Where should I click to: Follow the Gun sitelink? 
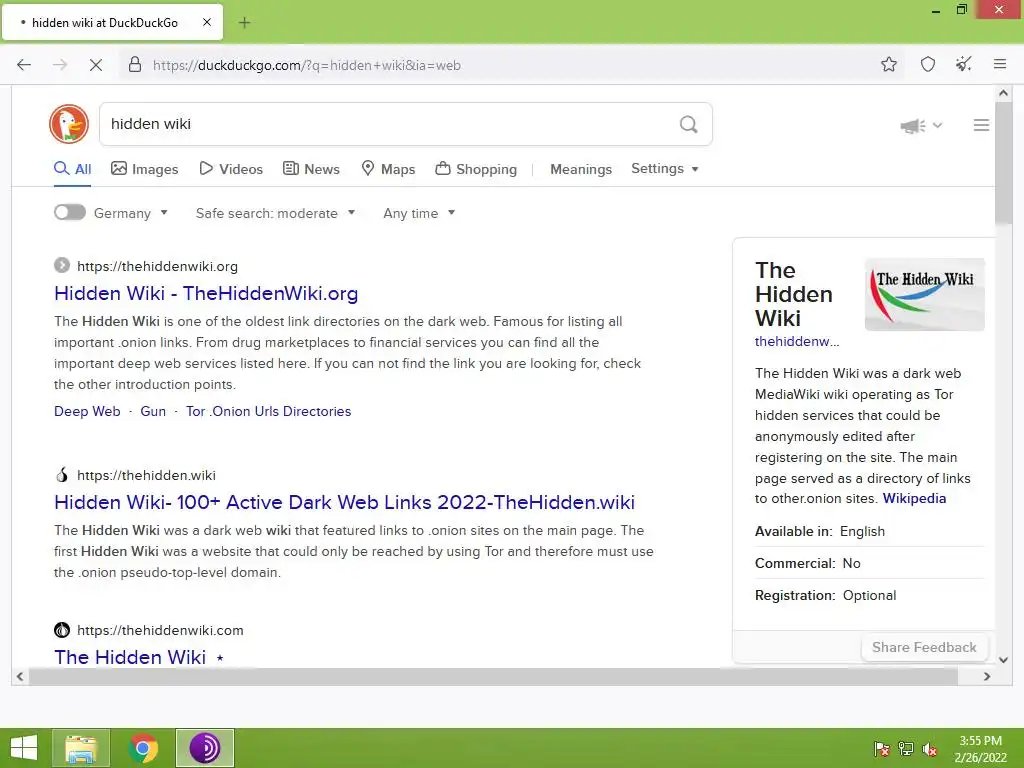pyautogui.click(x=153, y=411)
